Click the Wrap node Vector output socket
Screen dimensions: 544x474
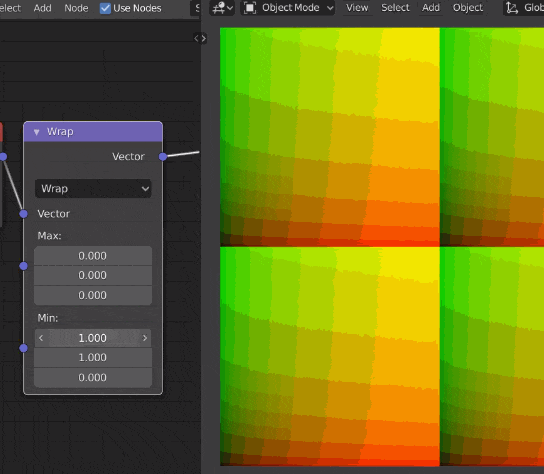coord(163,157)
